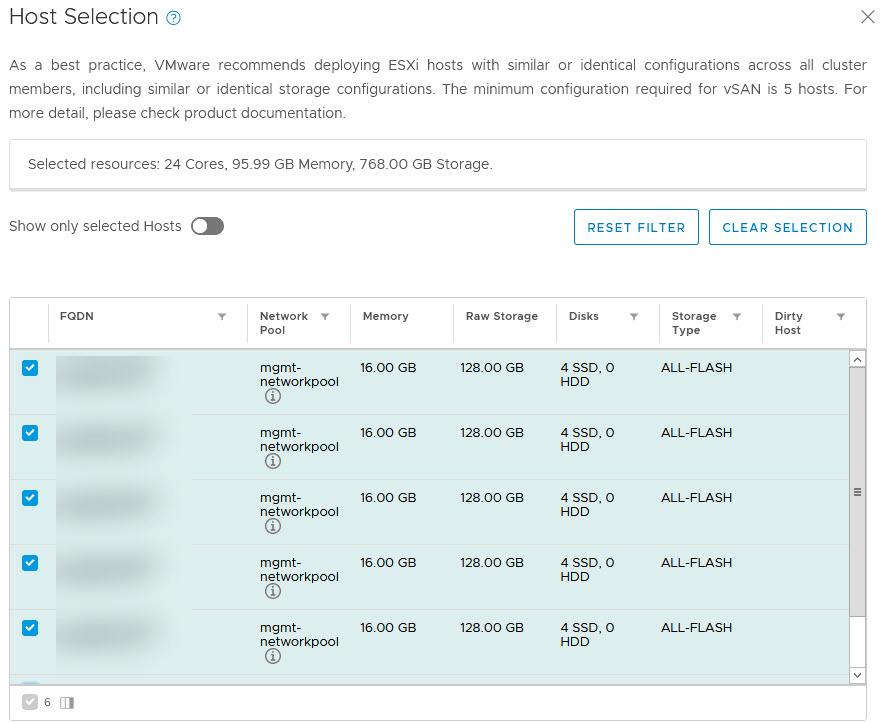The image size is (883, 723).
Task: Open FQDN column filter
Action: click(x=222, y=317)
